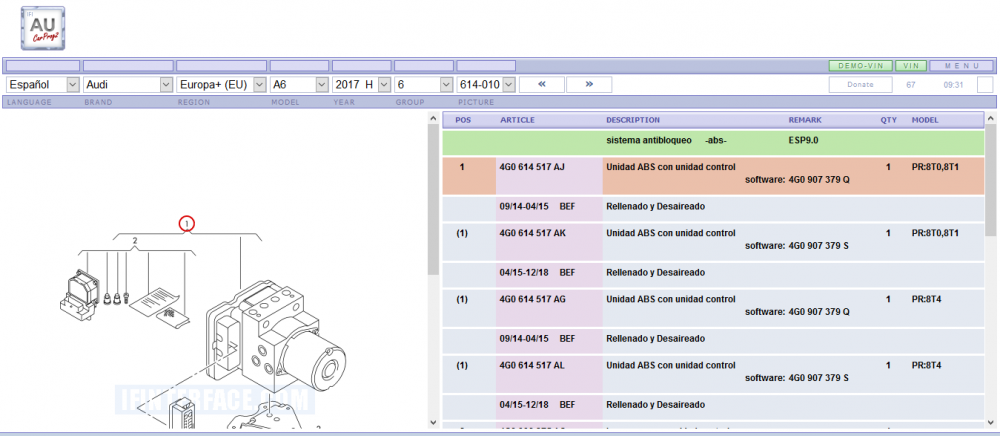
Task: Click the diagram pane vertical scrollbar thumb
Action: click(433, 199)
